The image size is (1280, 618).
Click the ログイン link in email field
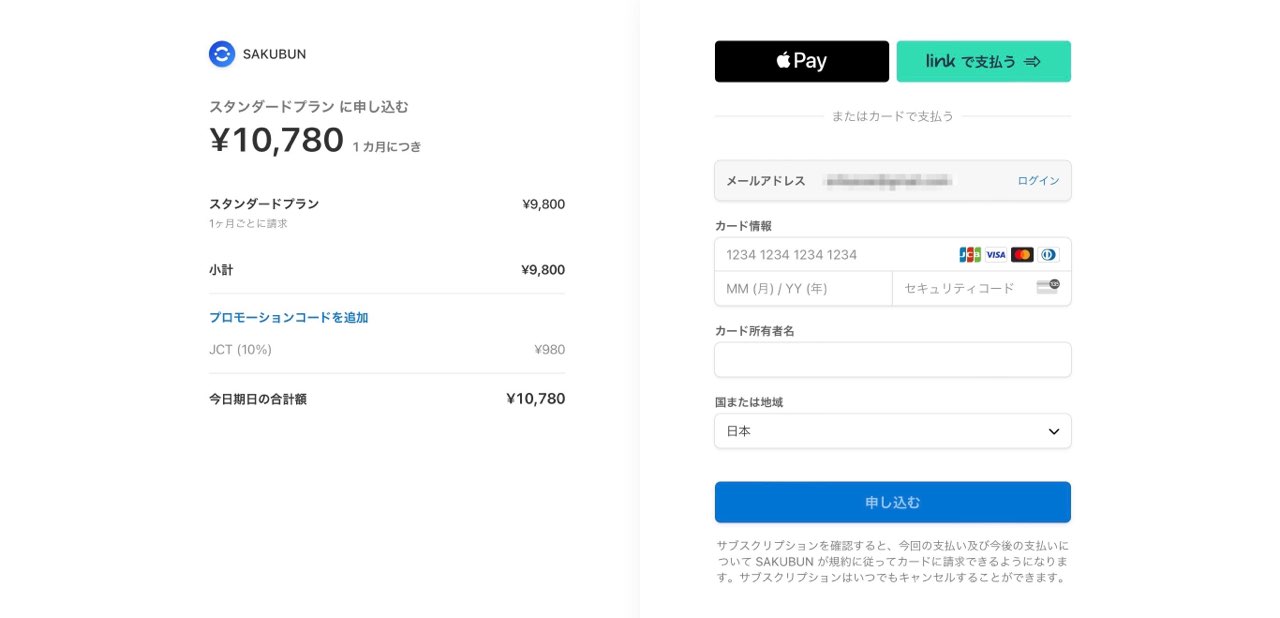coord(1038,181)
